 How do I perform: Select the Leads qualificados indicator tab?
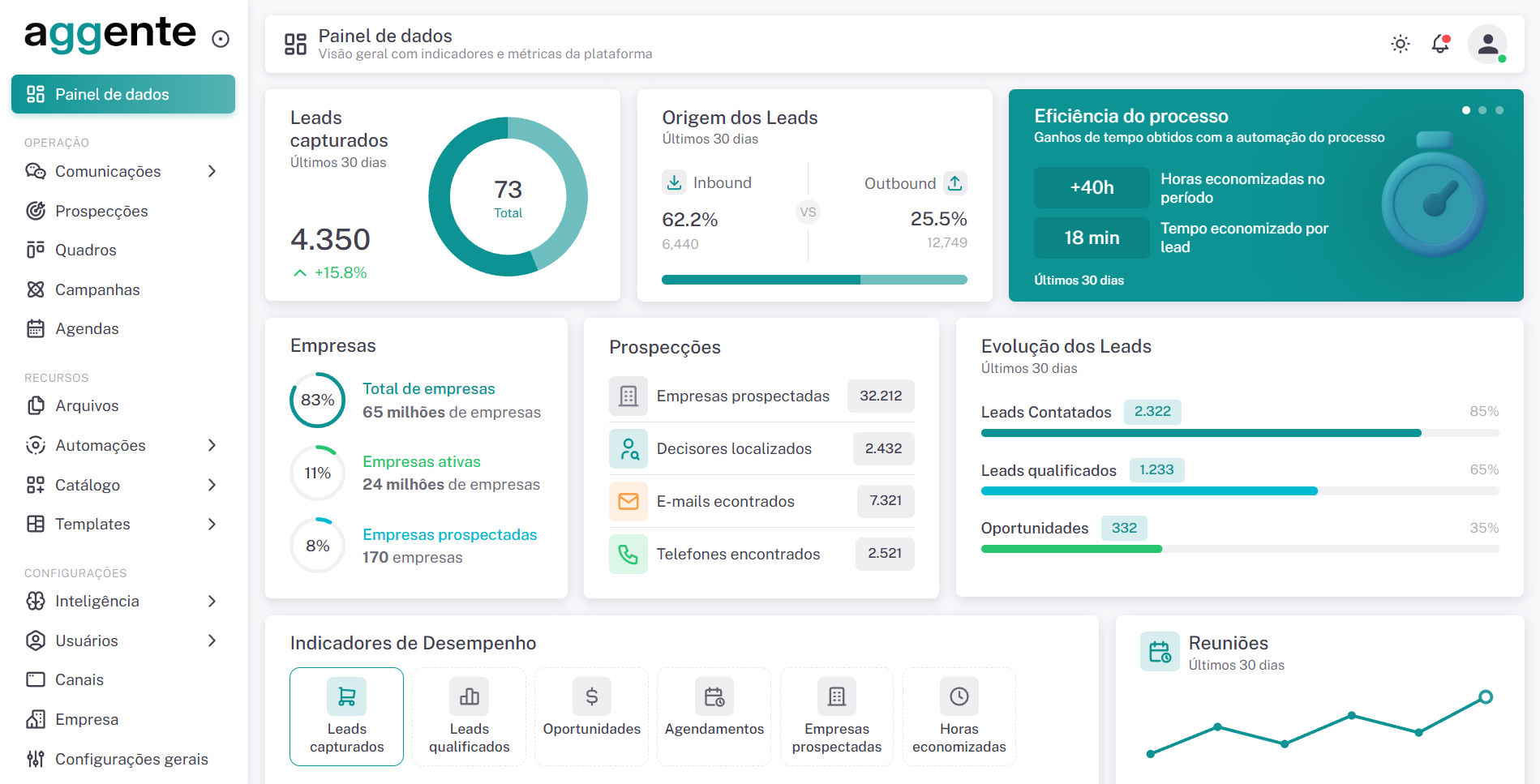pyautogui.click(x=469, y=717)
